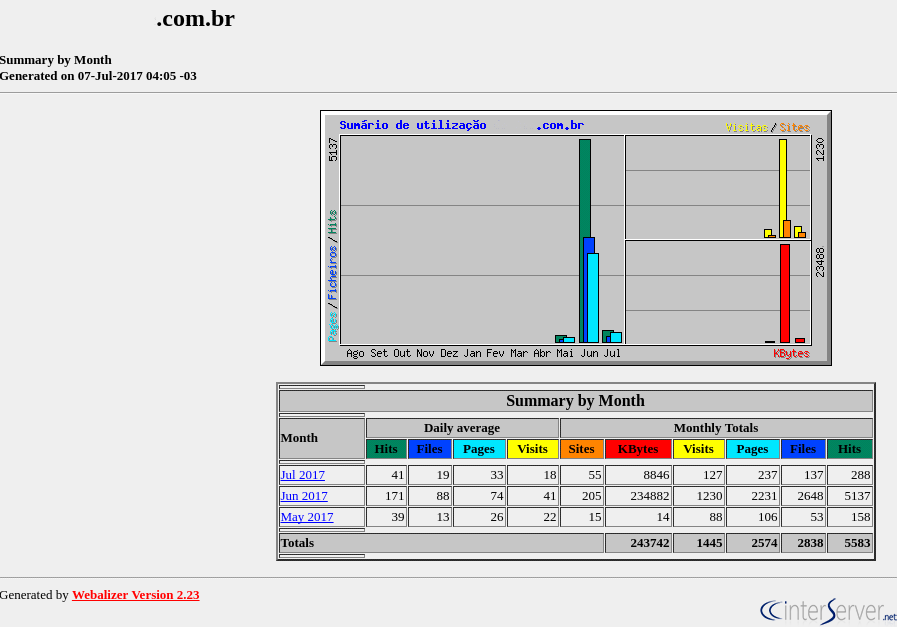The height and width of the screenshot is (627, 897).
Task: Click the 19 daily Files cell for Jul 2017
Action: [430, 475]
